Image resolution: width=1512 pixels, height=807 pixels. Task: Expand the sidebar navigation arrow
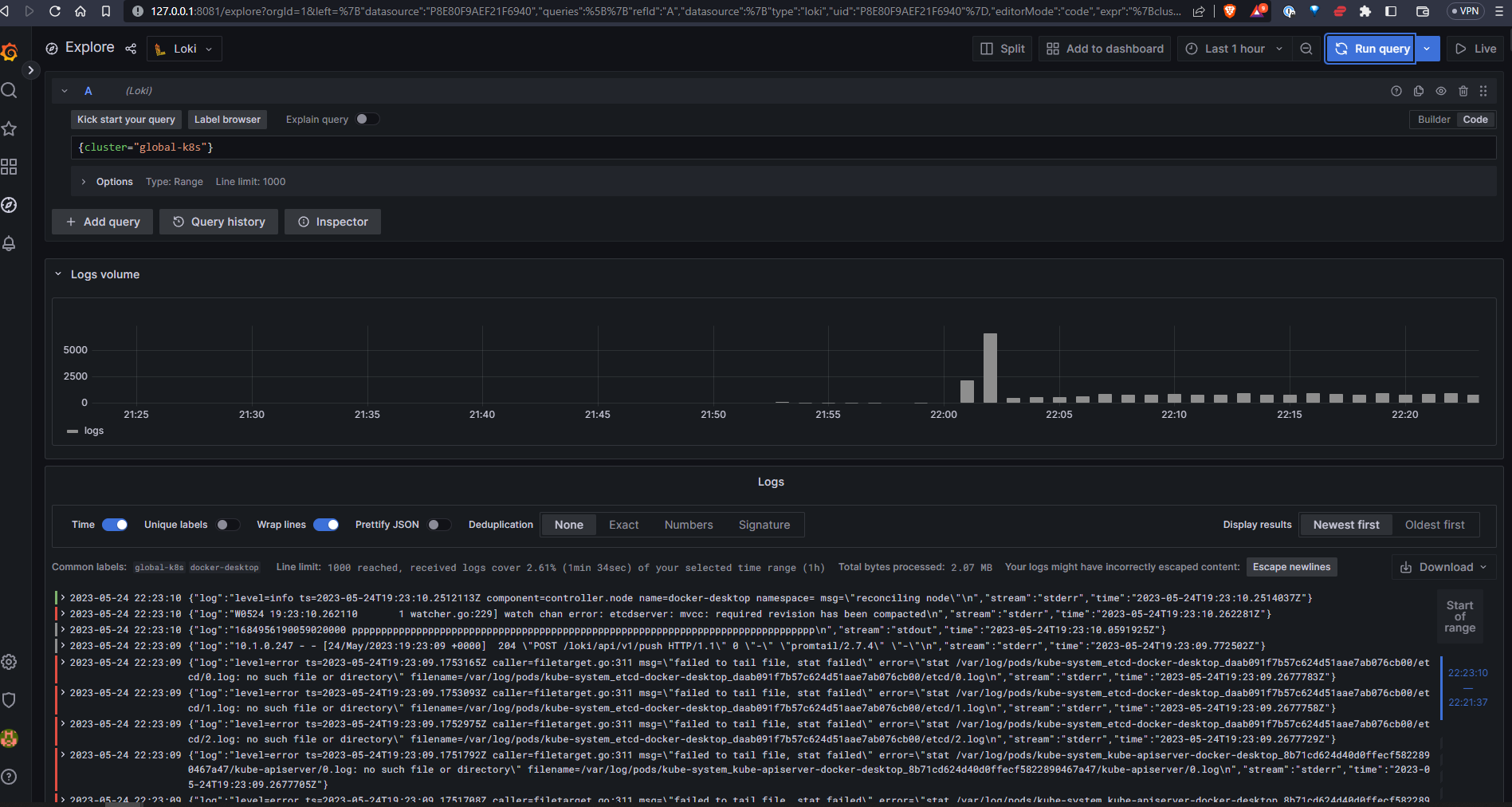tap(30, 70)
